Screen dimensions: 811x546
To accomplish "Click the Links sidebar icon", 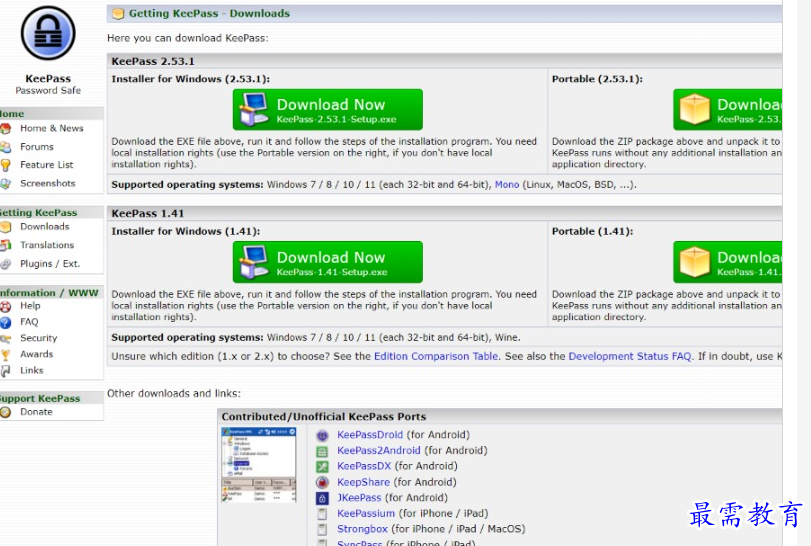I will pos(6,371).
